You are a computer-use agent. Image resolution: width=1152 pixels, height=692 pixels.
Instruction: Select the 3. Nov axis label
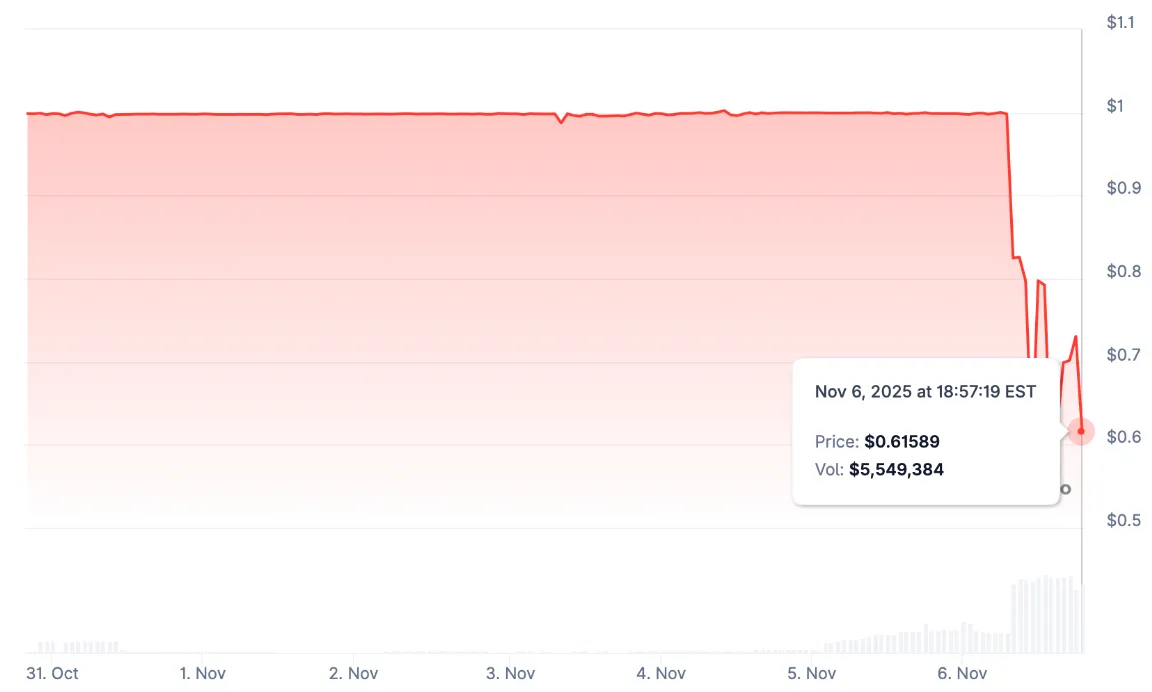click(x=510, y=673)
